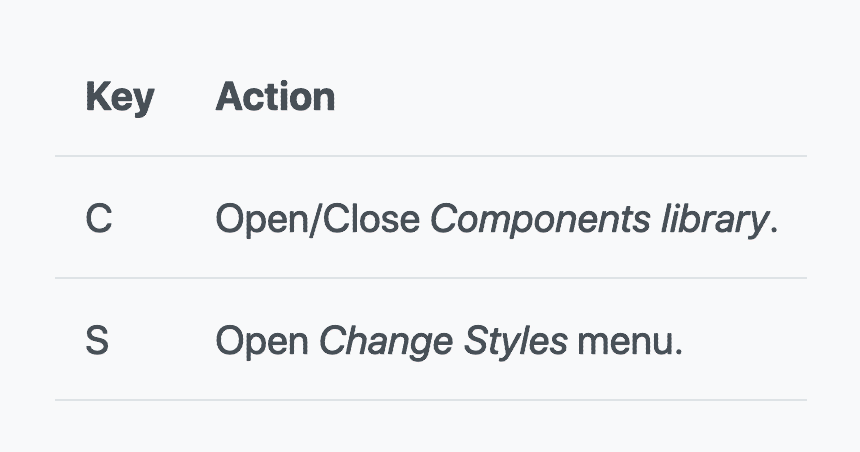Click the word Components in italics
Screen dimensions: 860x452
click(x=540, y=220)
